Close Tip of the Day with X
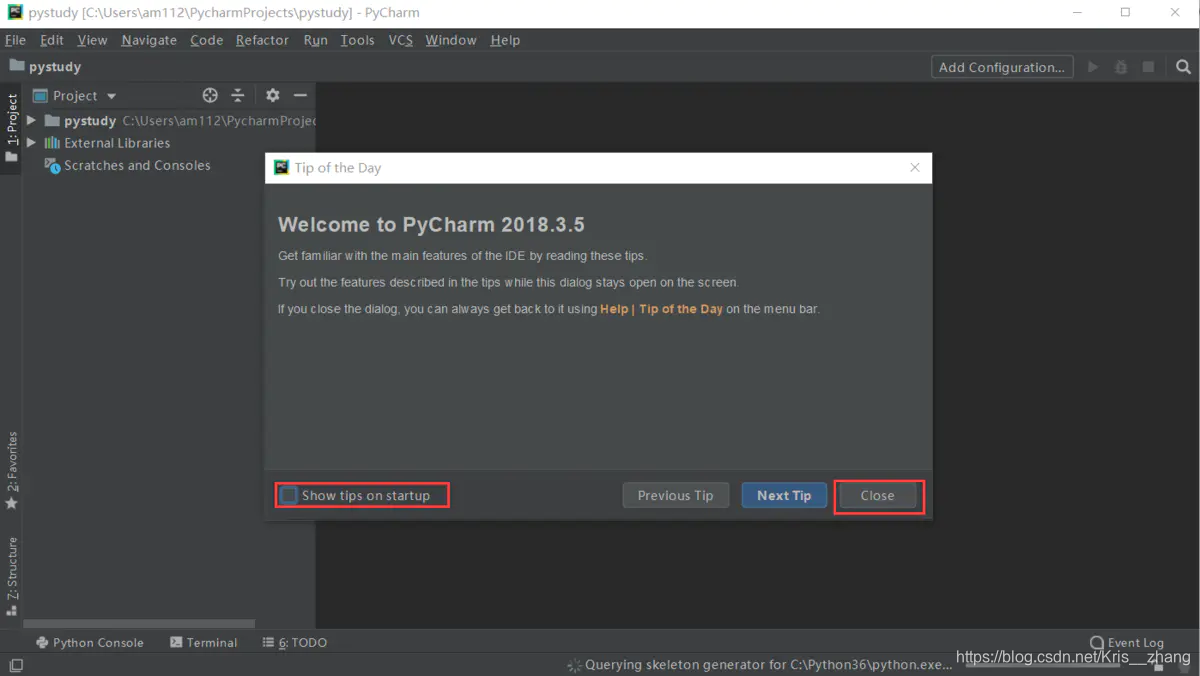 915,167
